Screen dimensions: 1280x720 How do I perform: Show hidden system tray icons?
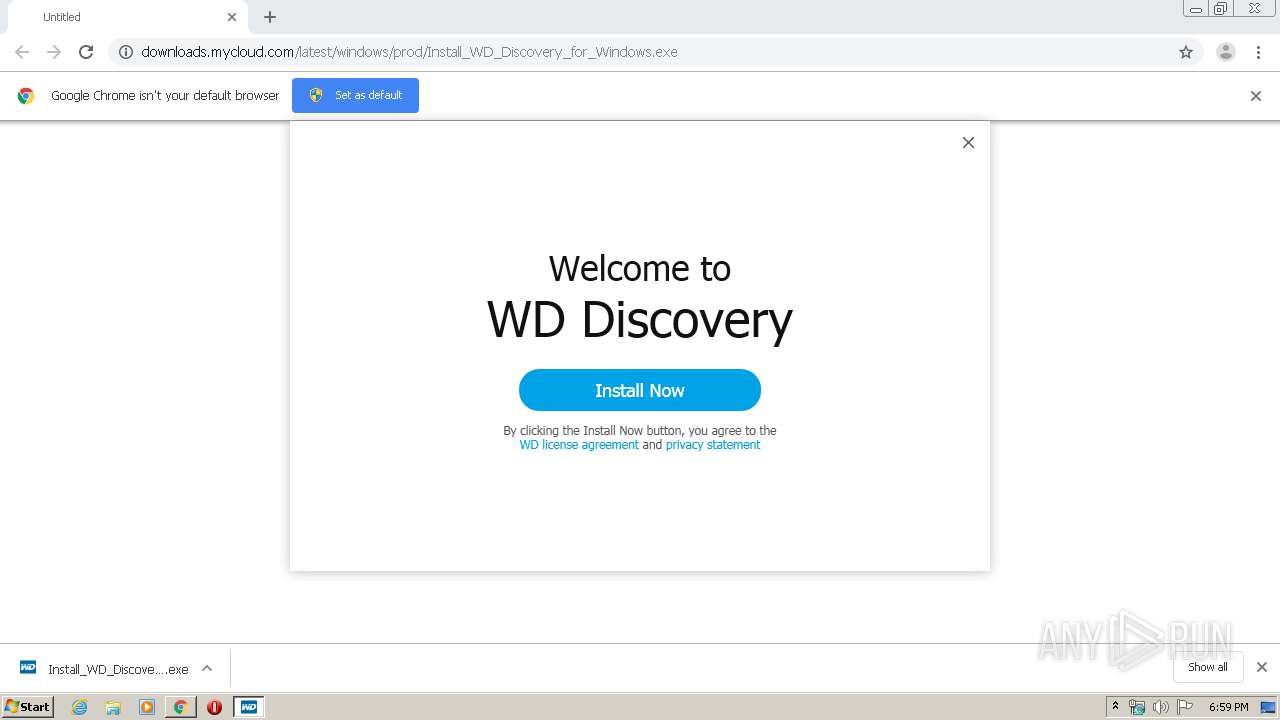1115,707
